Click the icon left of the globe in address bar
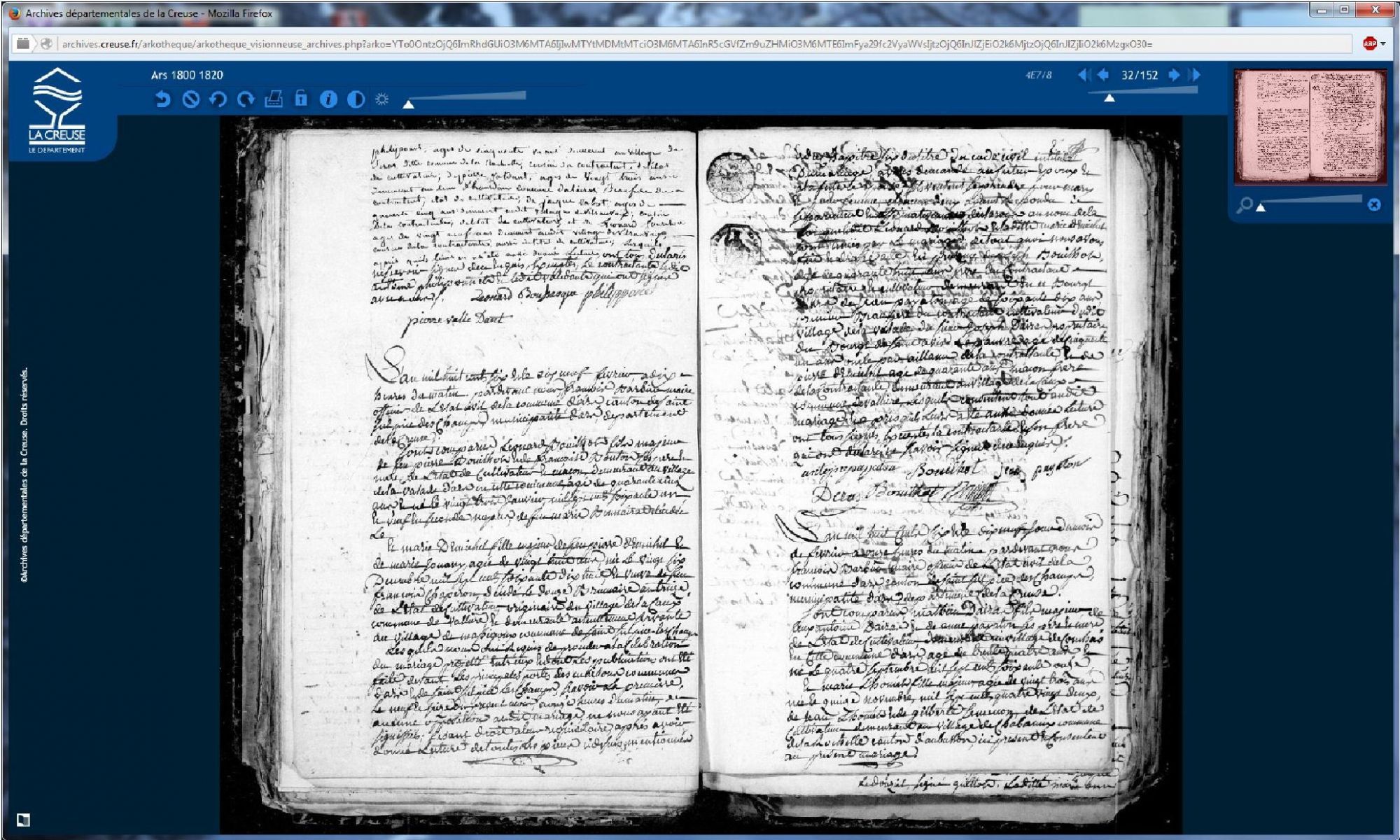This screenshot has width=1400, height=840. 23,43
